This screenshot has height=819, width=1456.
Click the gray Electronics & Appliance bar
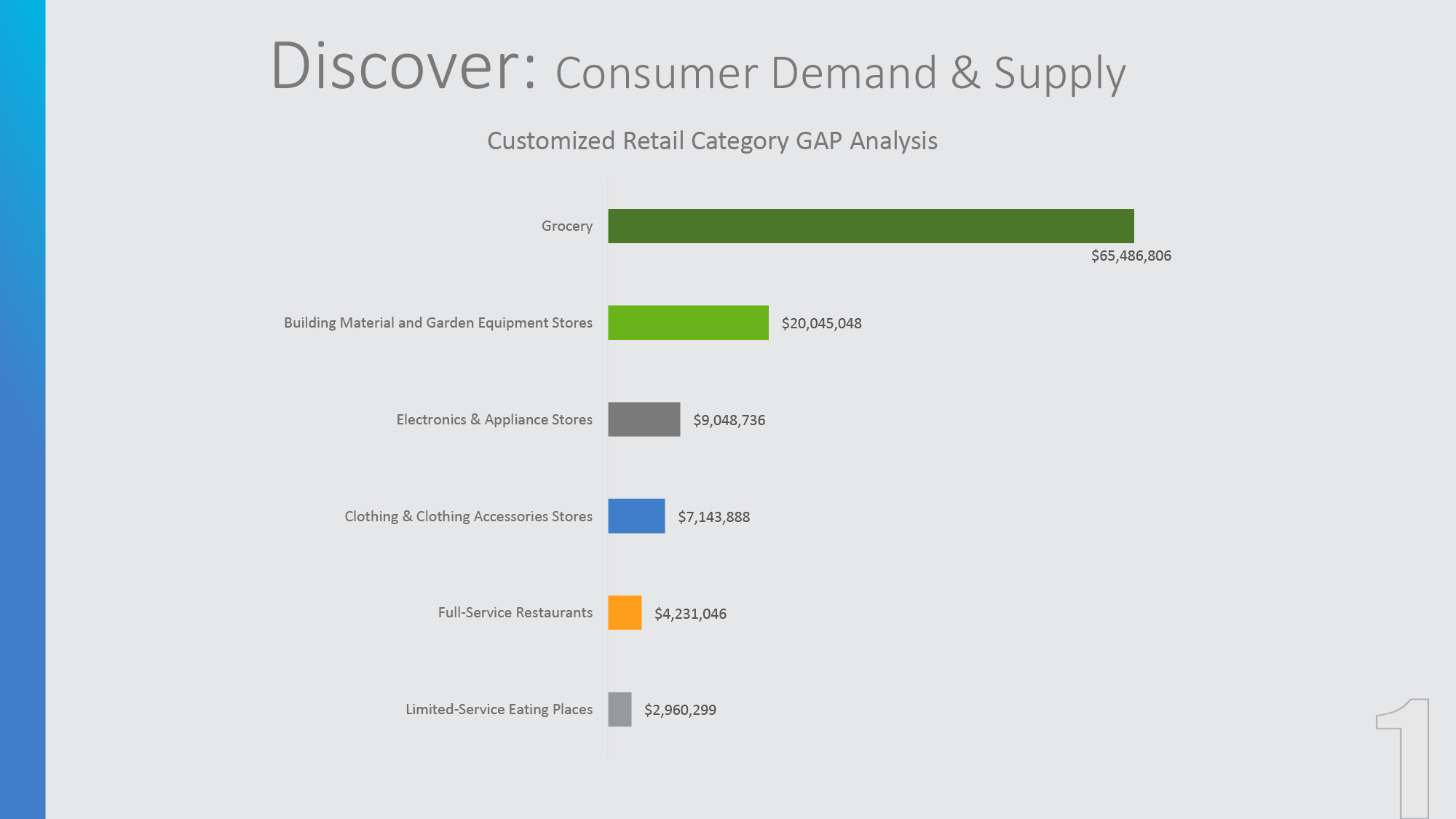pos(644,419)
